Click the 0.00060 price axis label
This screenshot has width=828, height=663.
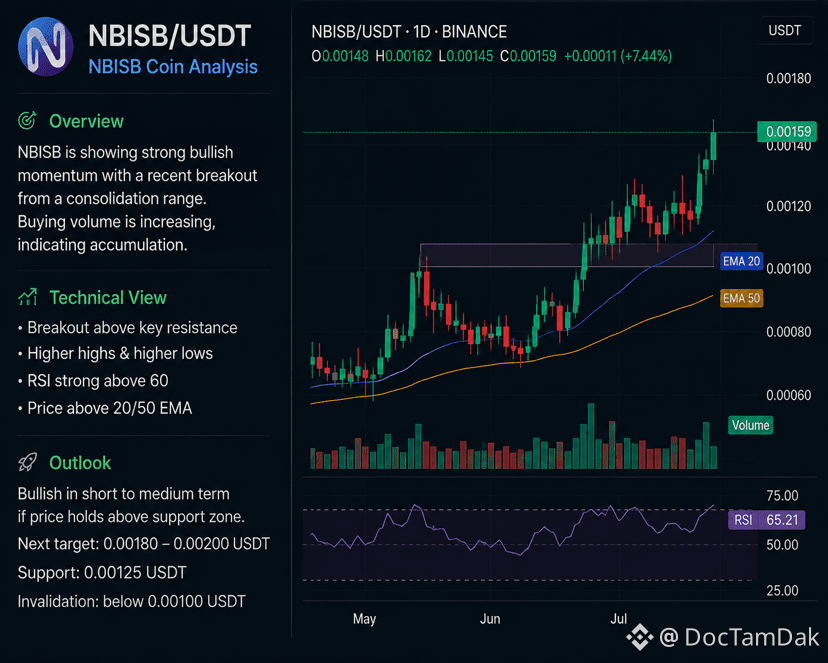tap(788, 395)
